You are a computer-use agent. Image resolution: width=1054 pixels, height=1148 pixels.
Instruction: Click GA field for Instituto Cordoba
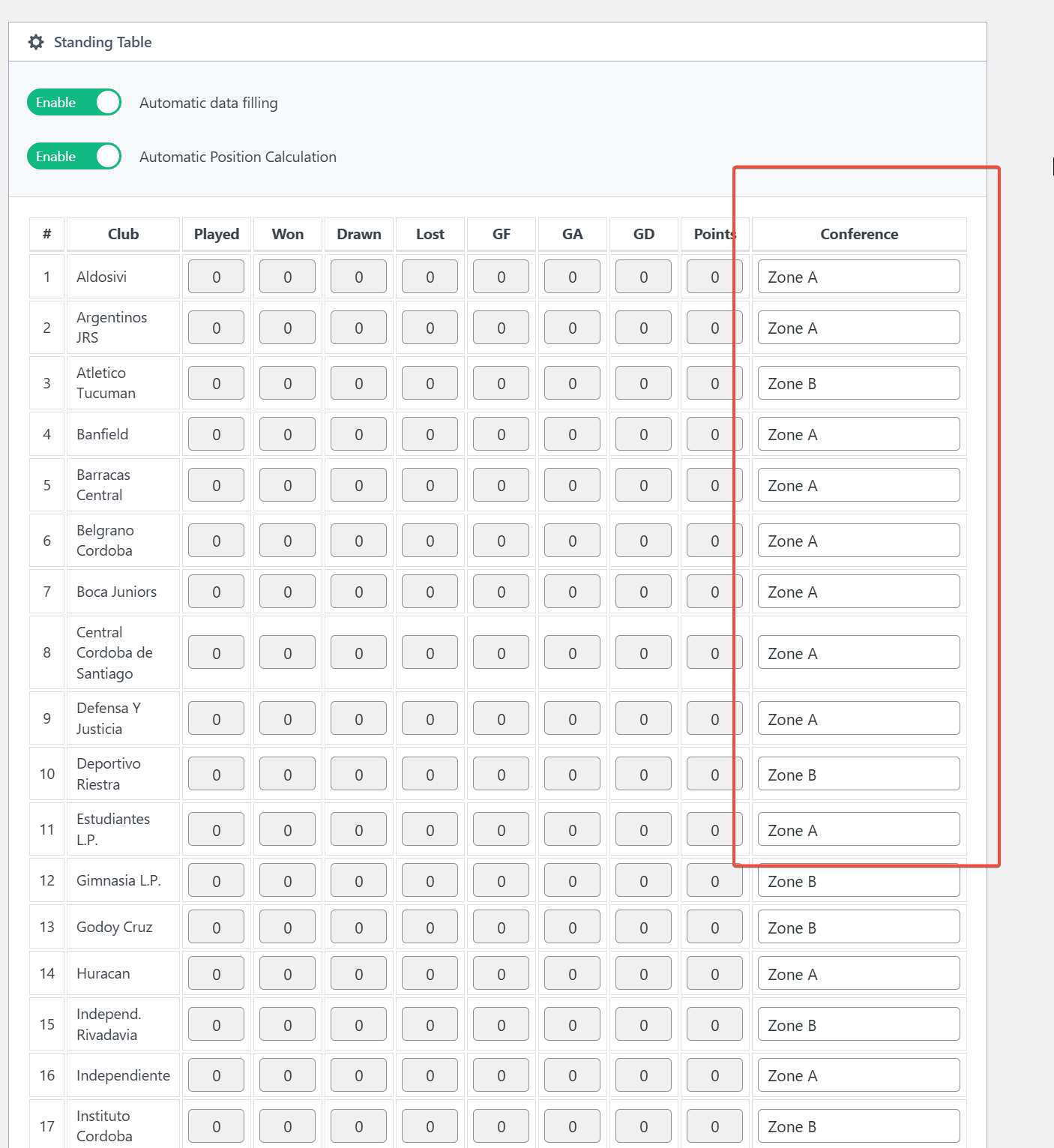coord(573,1126)
